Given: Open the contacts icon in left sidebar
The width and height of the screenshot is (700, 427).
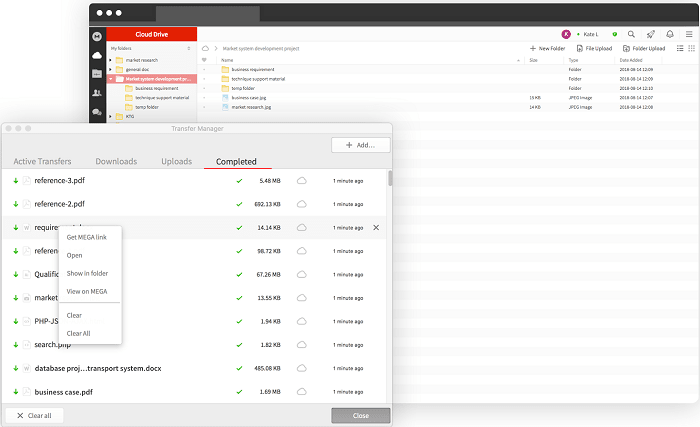Looking at the screenshot, I should click(97, 93).
